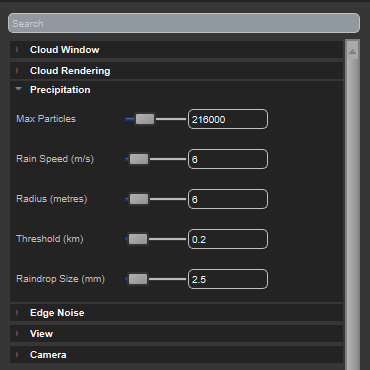Click the View heading
This screenshot has width=370, height=370.
click(41, 334)
